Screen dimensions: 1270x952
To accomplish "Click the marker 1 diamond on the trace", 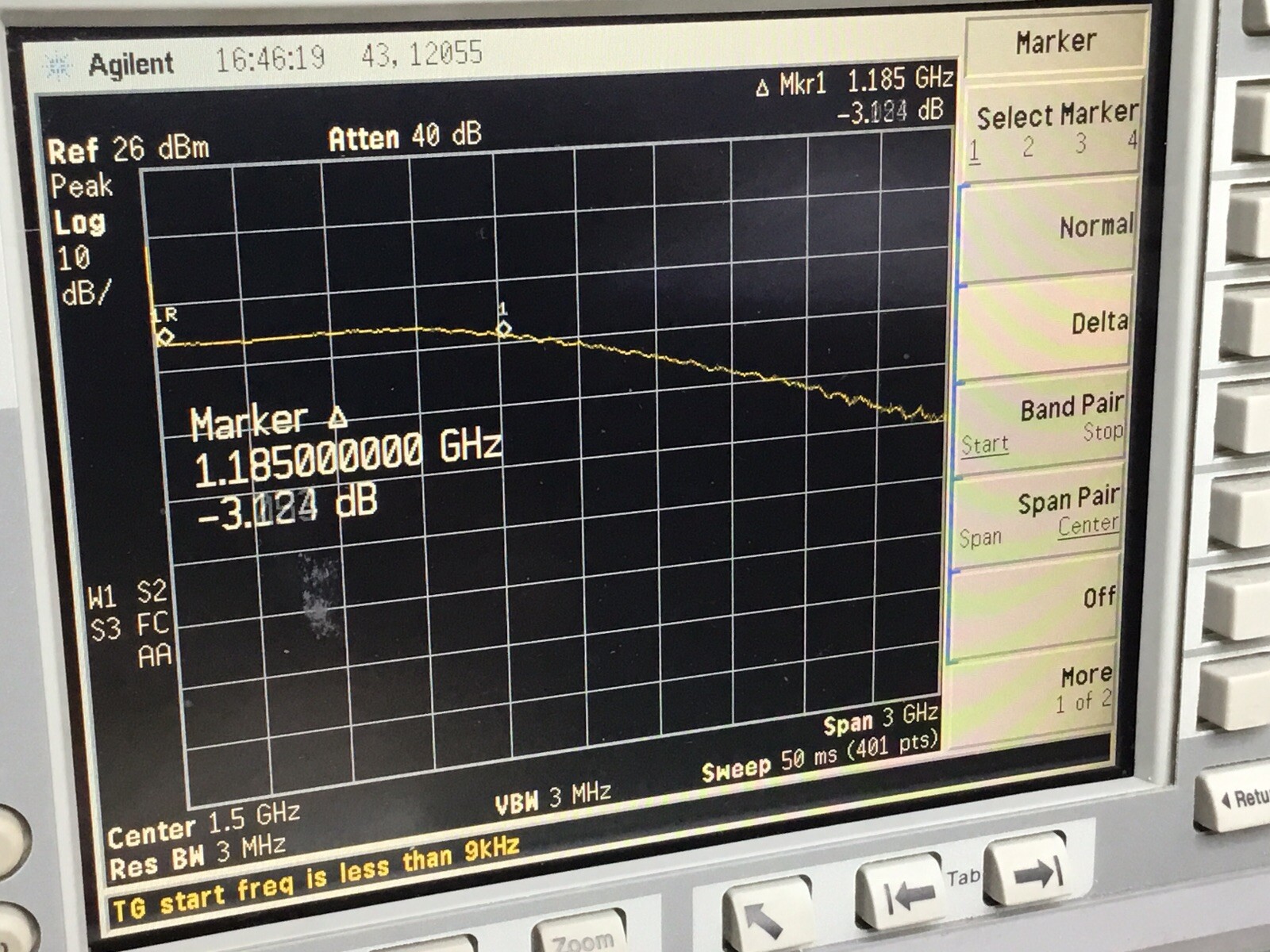I will [503, 328].
